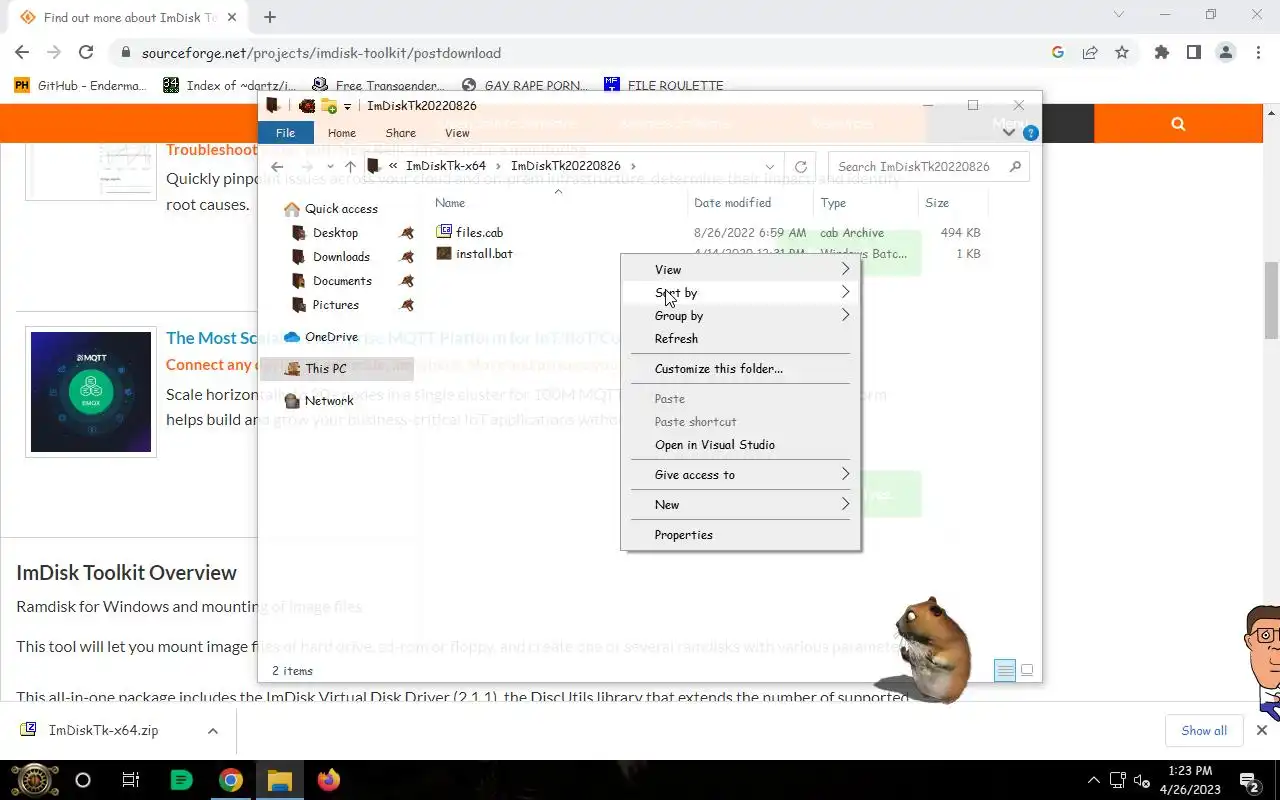Refresh the Explorer address bar
The height and width of the screenshot is (800, 1280).
click(x=800, y=167)
